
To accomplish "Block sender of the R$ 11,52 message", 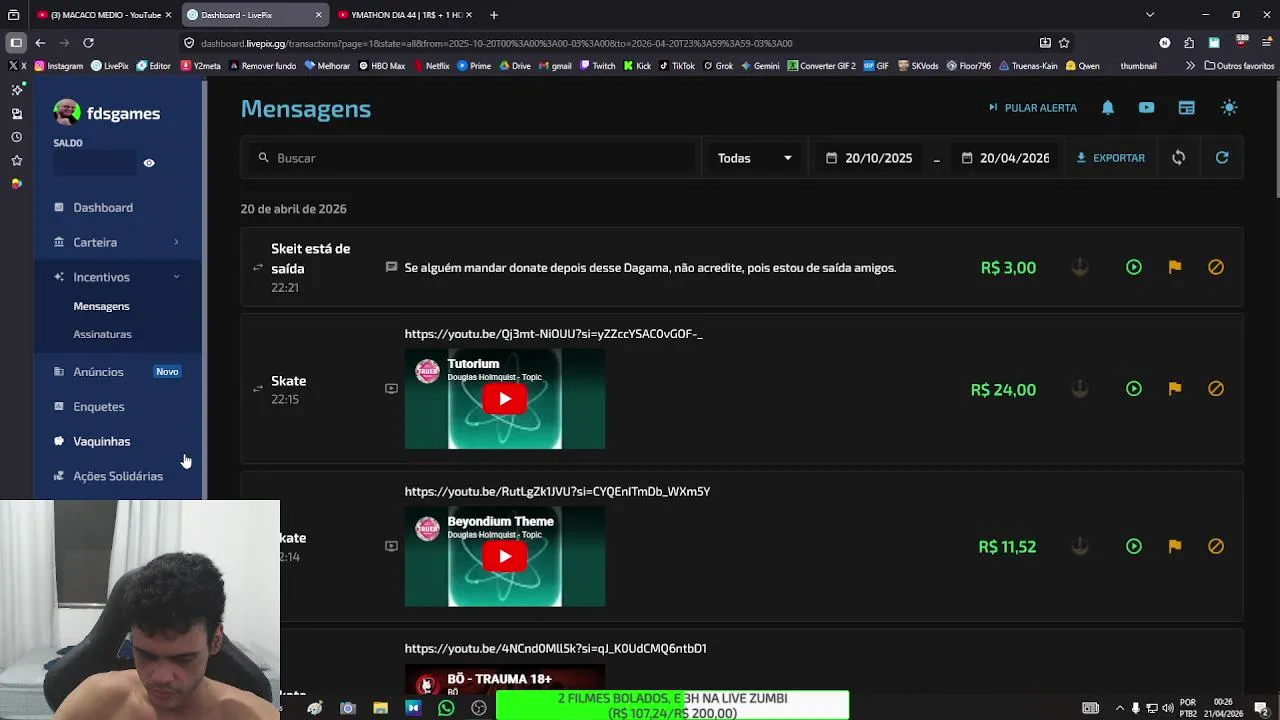I will pyautogui.click(x=1216, y=547).
